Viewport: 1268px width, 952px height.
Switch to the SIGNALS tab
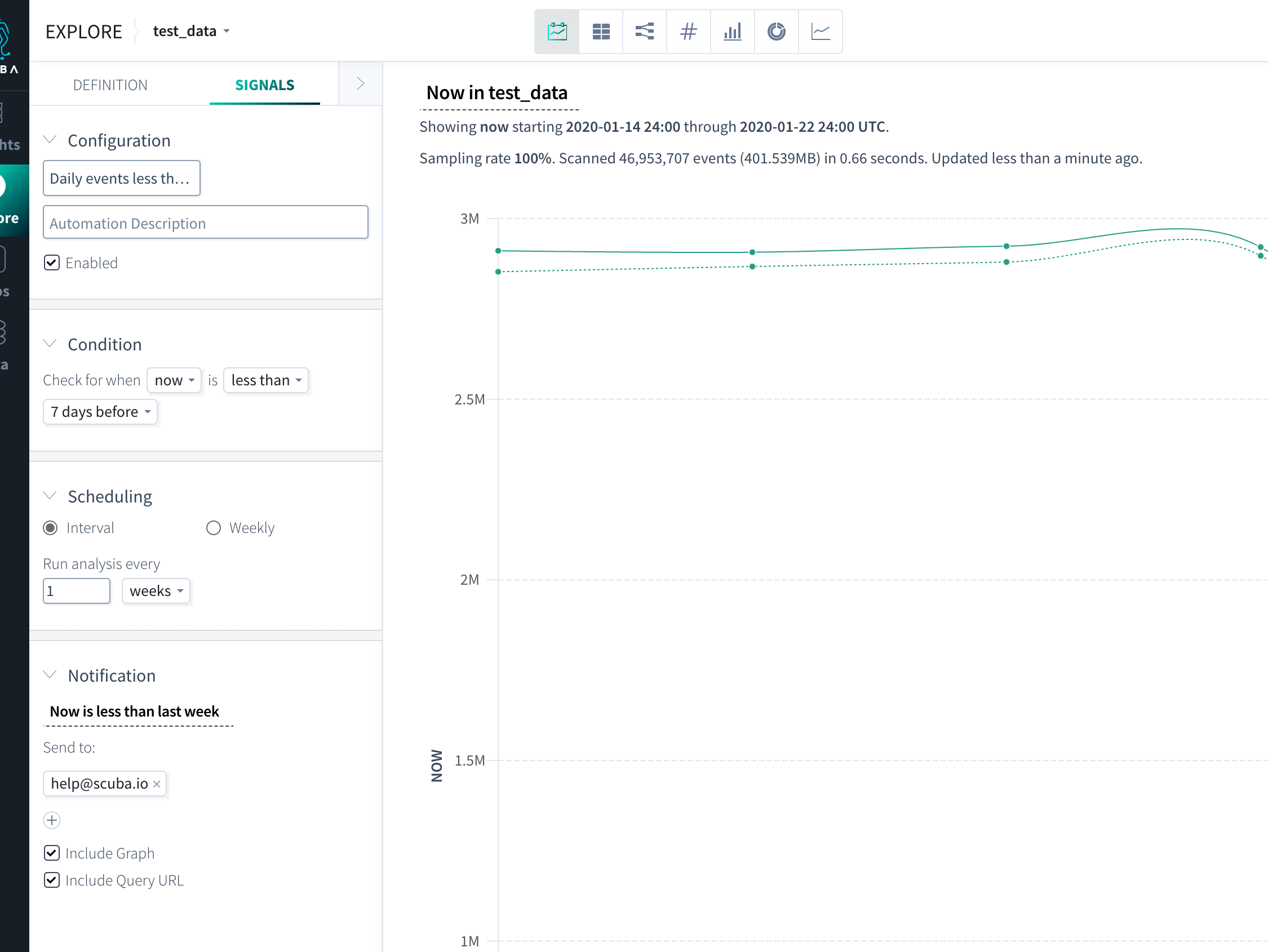(265, 85)
